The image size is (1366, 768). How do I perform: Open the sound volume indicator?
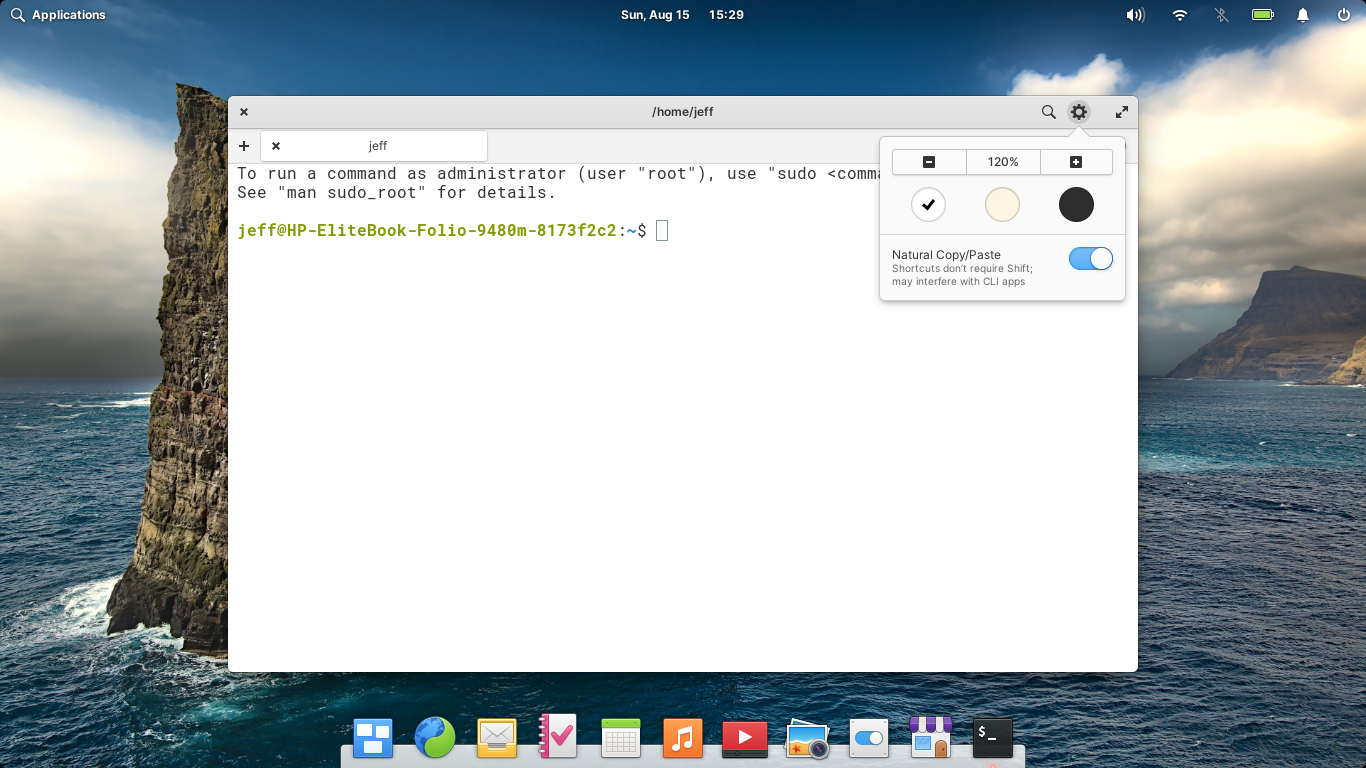(x=1135, y=15)
